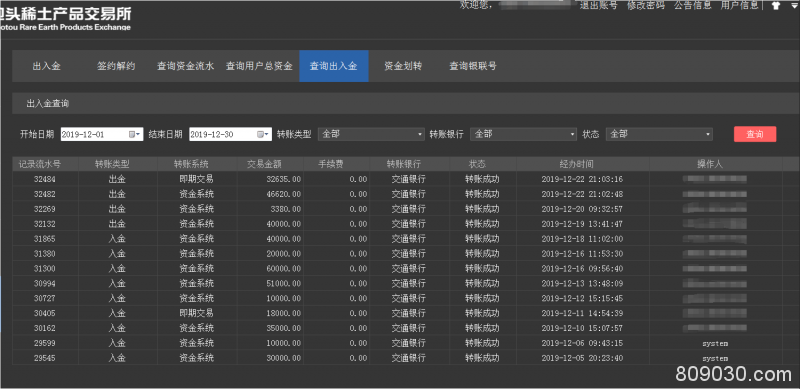Open the 用户信息 link
This screenshot has width=800, height=389.
739,6
